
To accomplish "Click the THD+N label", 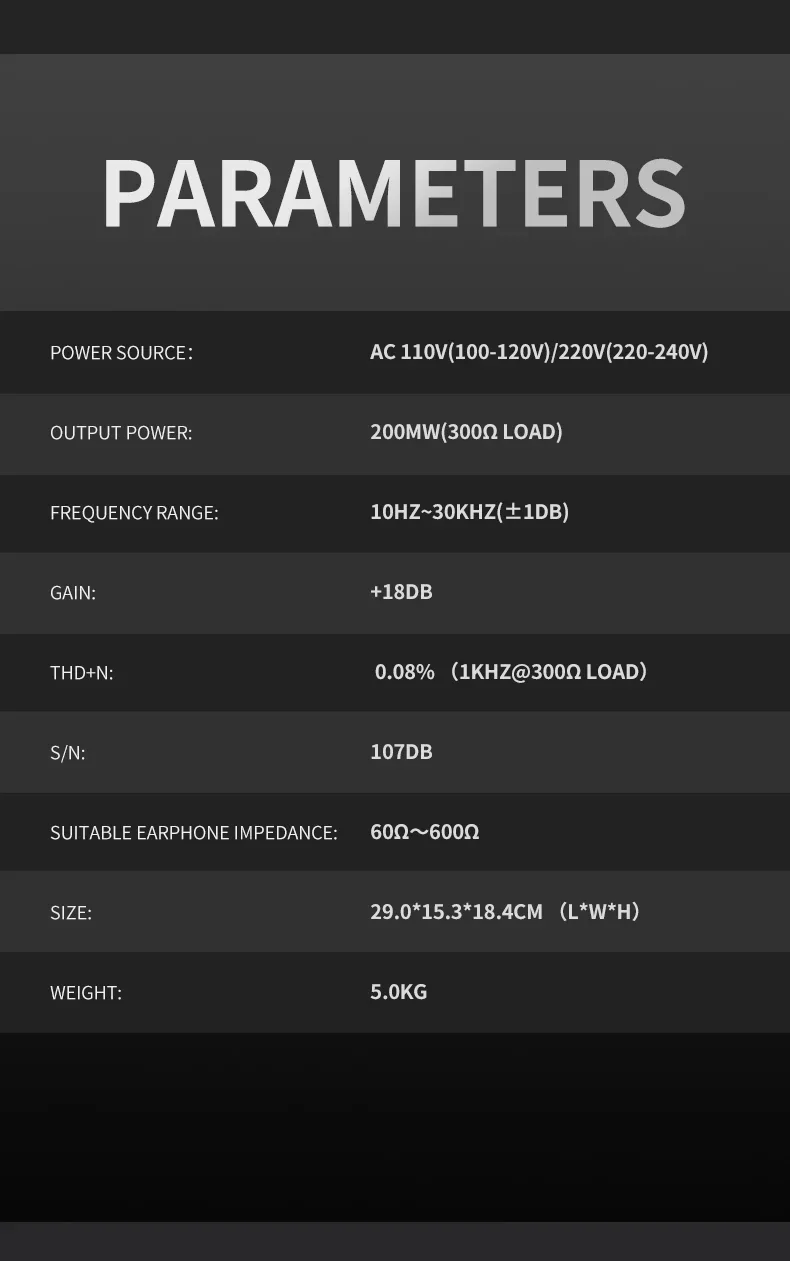I will click(x=82, y=673).
